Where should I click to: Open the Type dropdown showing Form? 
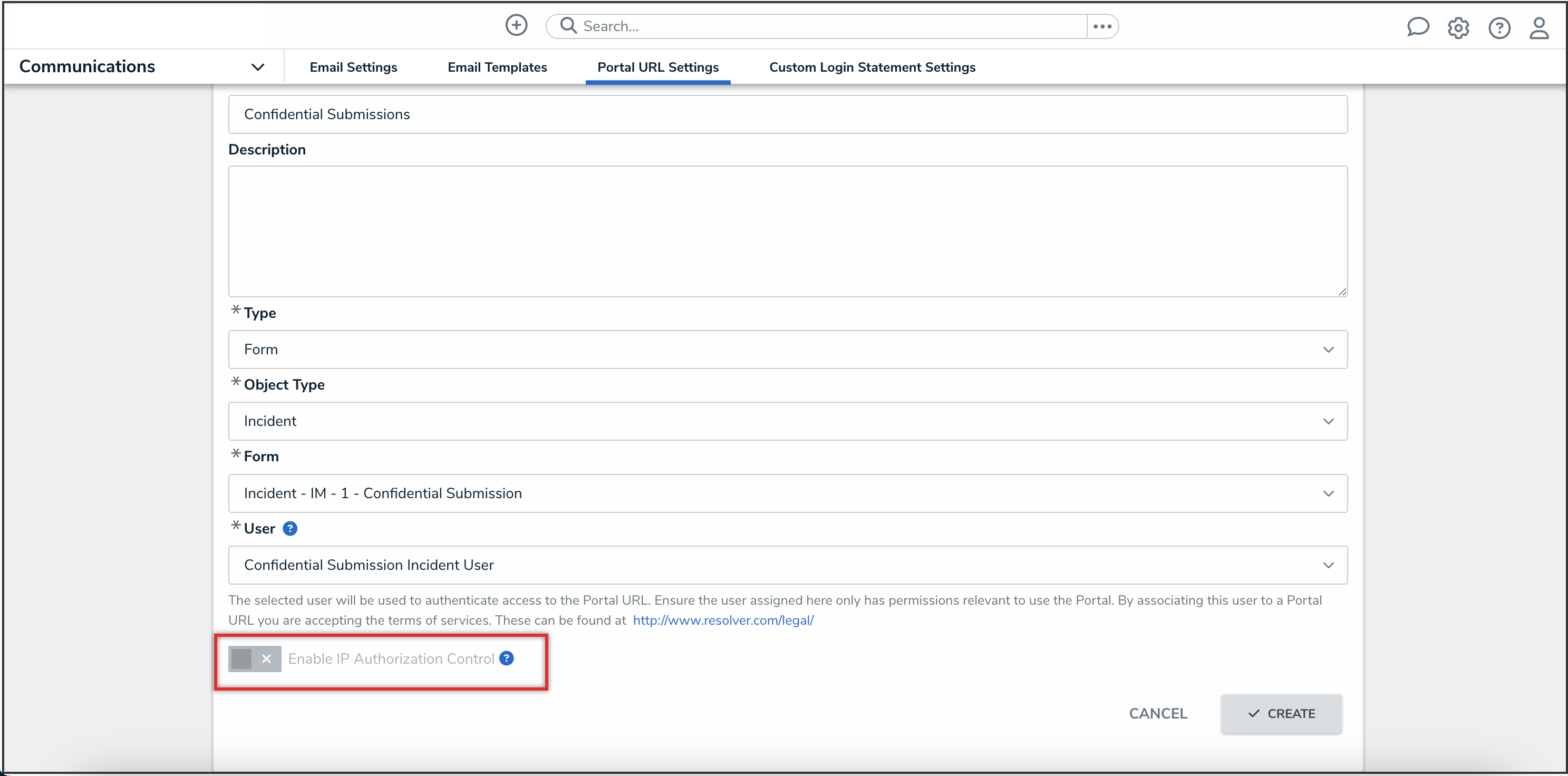(x=787, y=350)
